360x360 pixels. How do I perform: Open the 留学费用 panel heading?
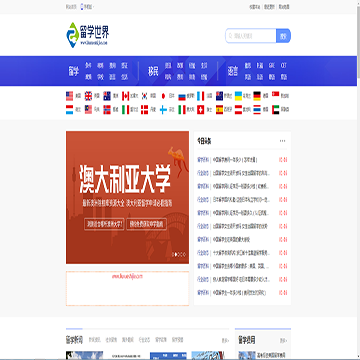pos(247,340)
